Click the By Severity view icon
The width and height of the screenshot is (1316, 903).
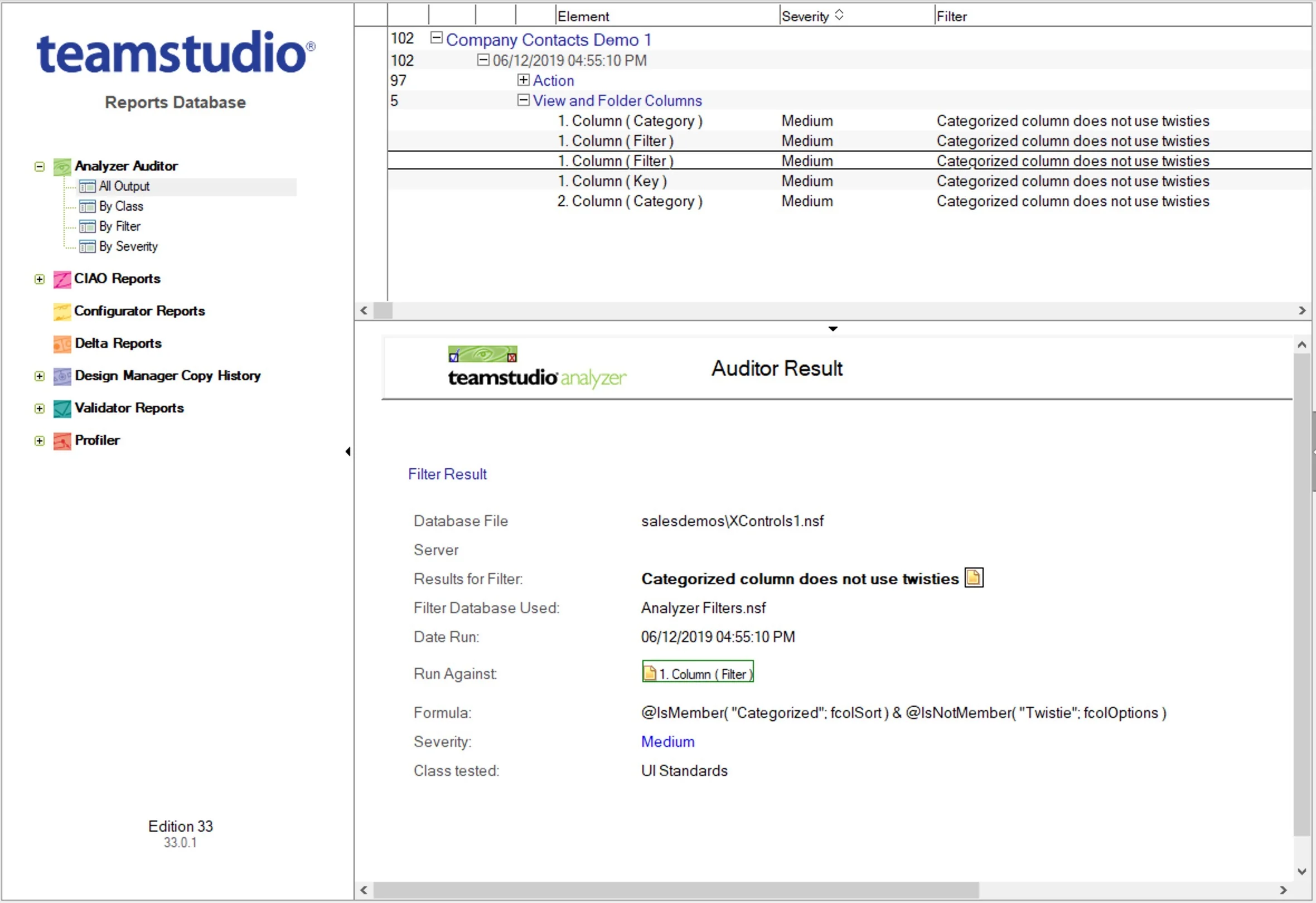click(x=87, y=247)
